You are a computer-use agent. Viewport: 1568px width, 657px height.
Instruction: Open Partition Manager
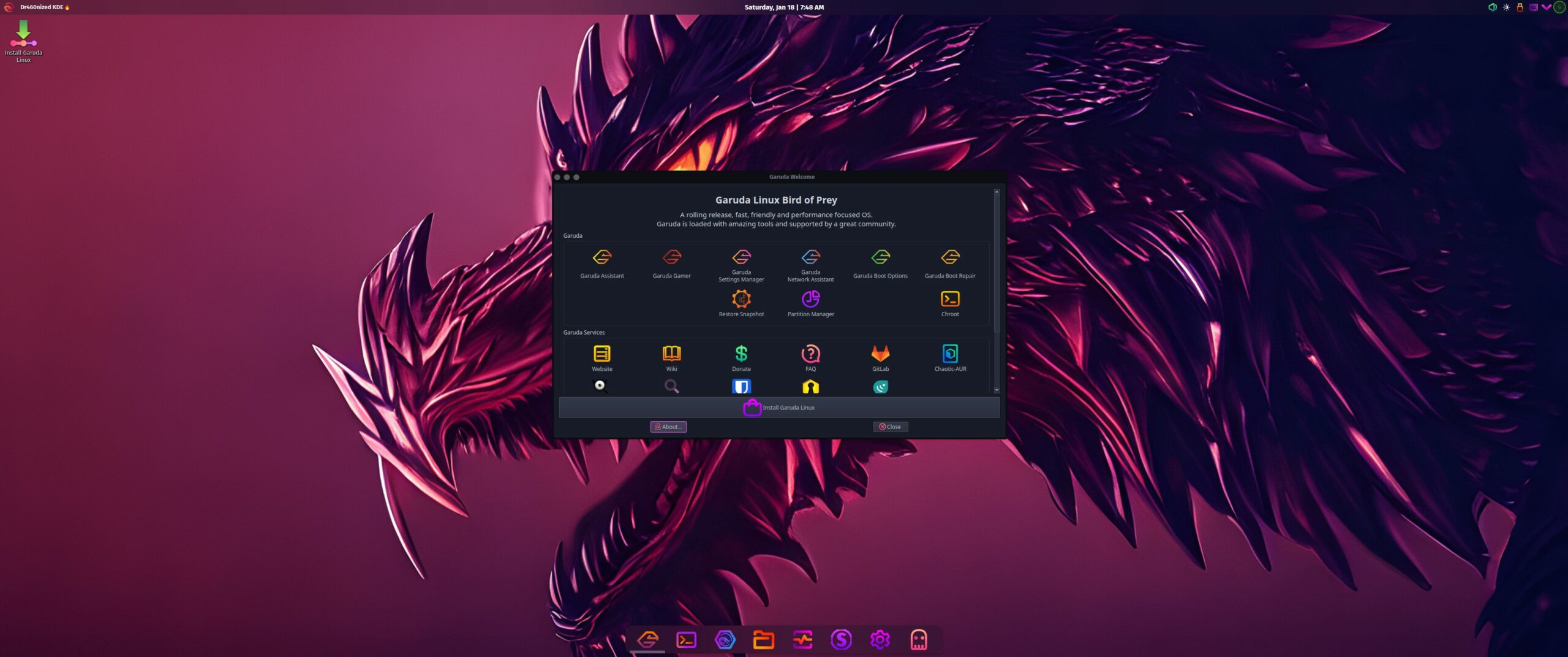[x=810, y=303]
